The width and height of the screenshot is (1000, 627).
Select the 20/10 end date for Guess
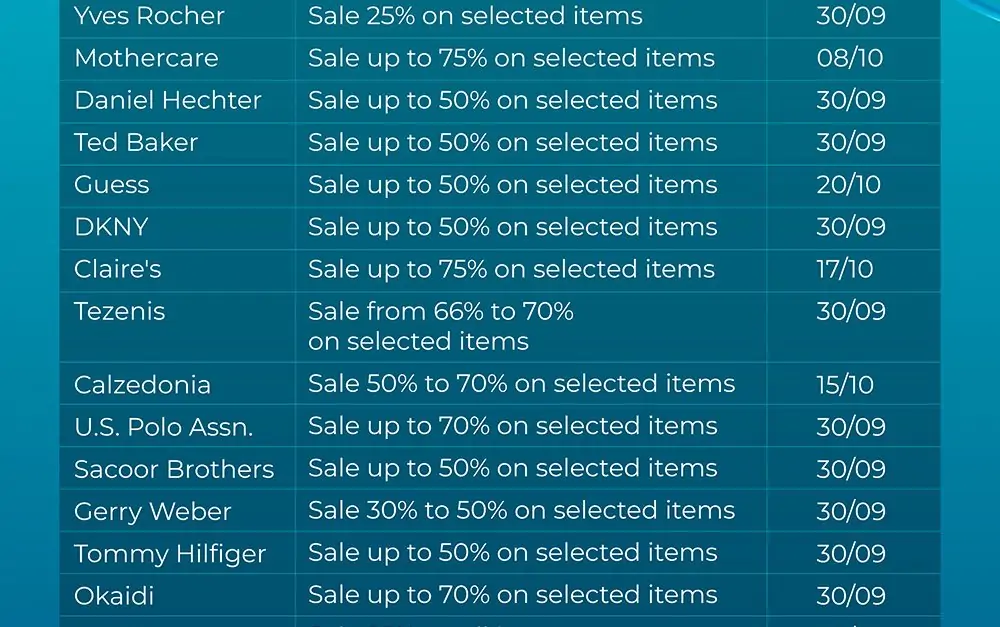click(848, 184)
